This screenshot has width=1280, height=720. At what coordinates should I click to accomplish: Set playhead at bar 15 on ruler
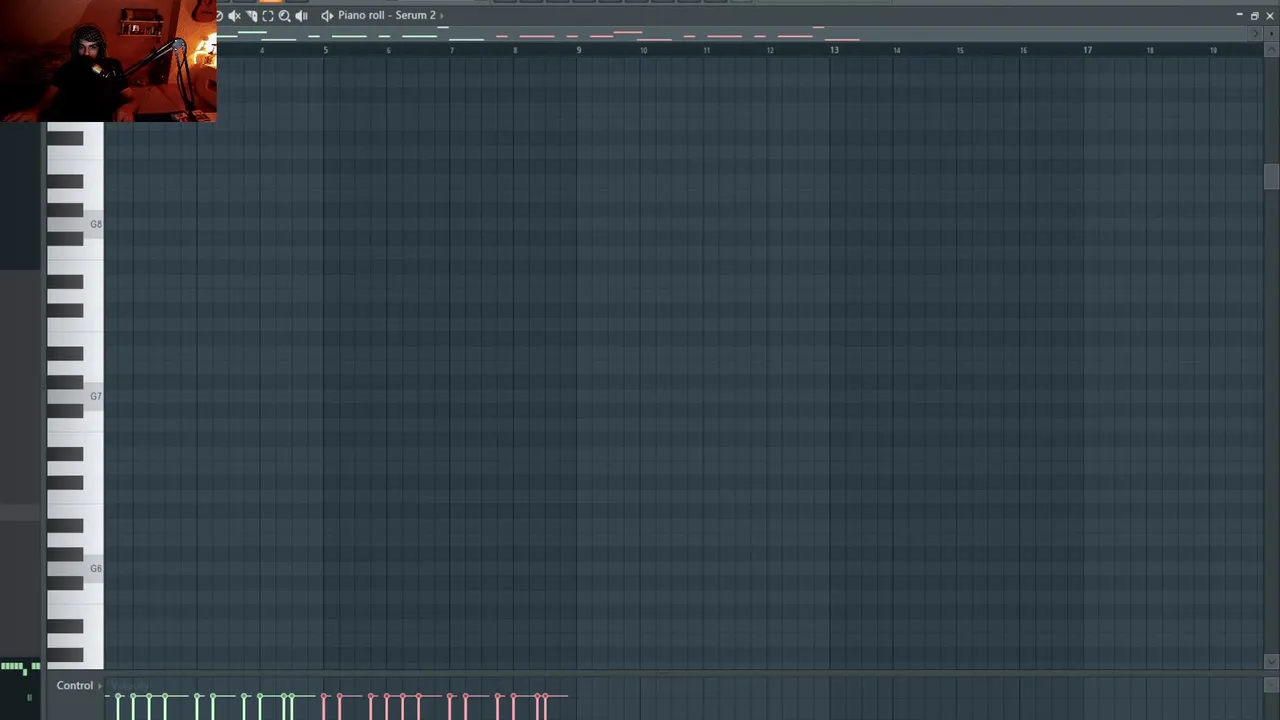point(960,50)
